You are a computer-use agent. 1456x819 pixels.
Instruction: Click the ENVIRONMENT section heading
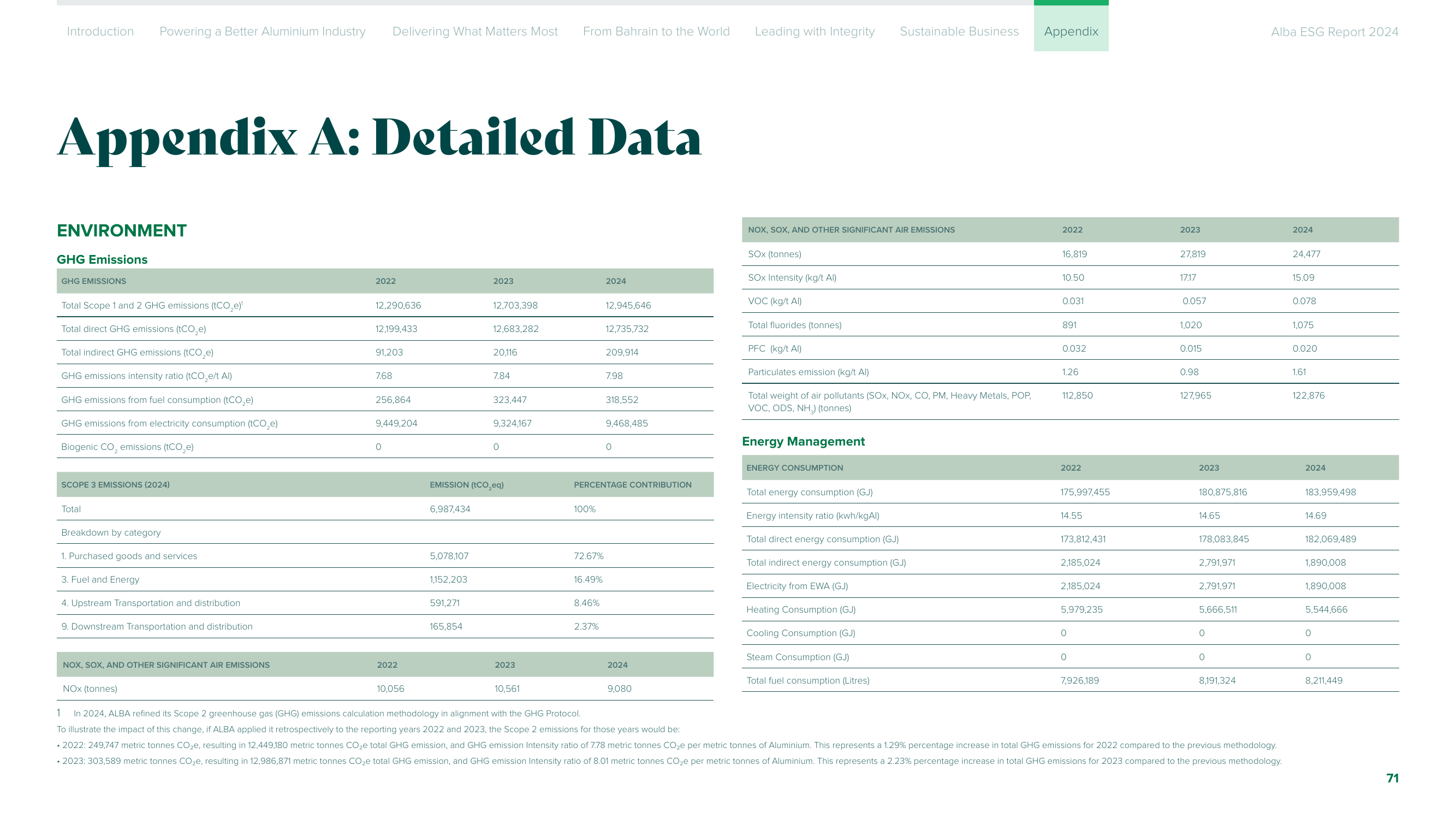(x=122, y=230)
